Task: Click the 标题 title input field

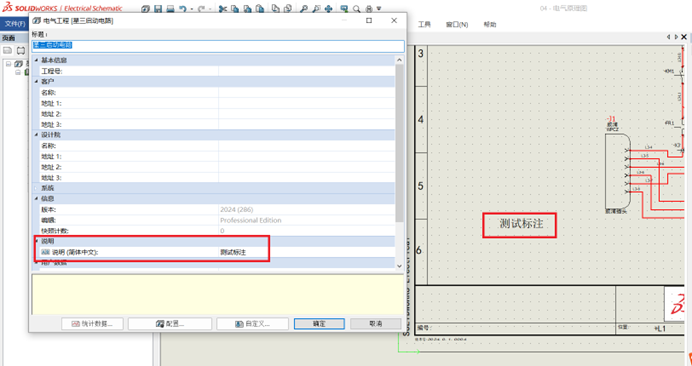Action: (218, 45)
